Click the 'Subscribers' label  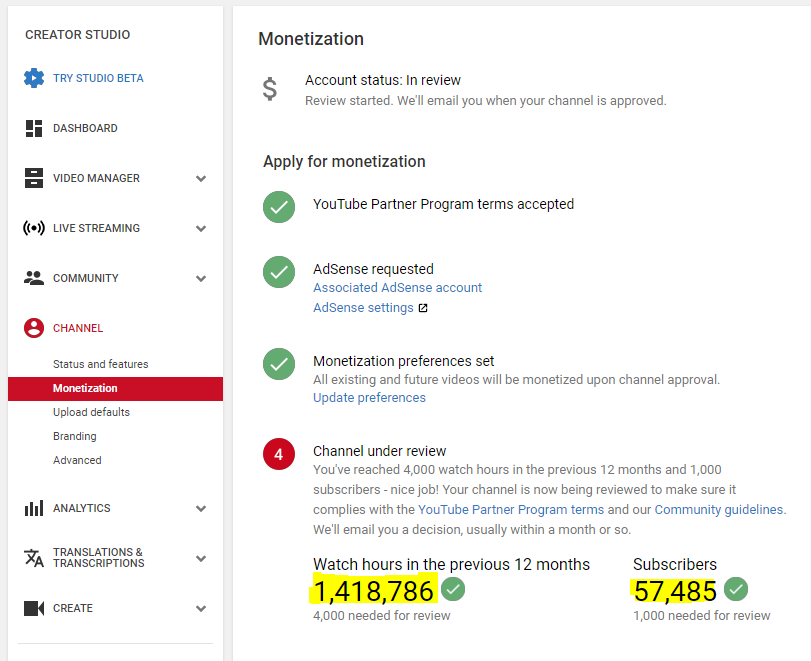674,564
